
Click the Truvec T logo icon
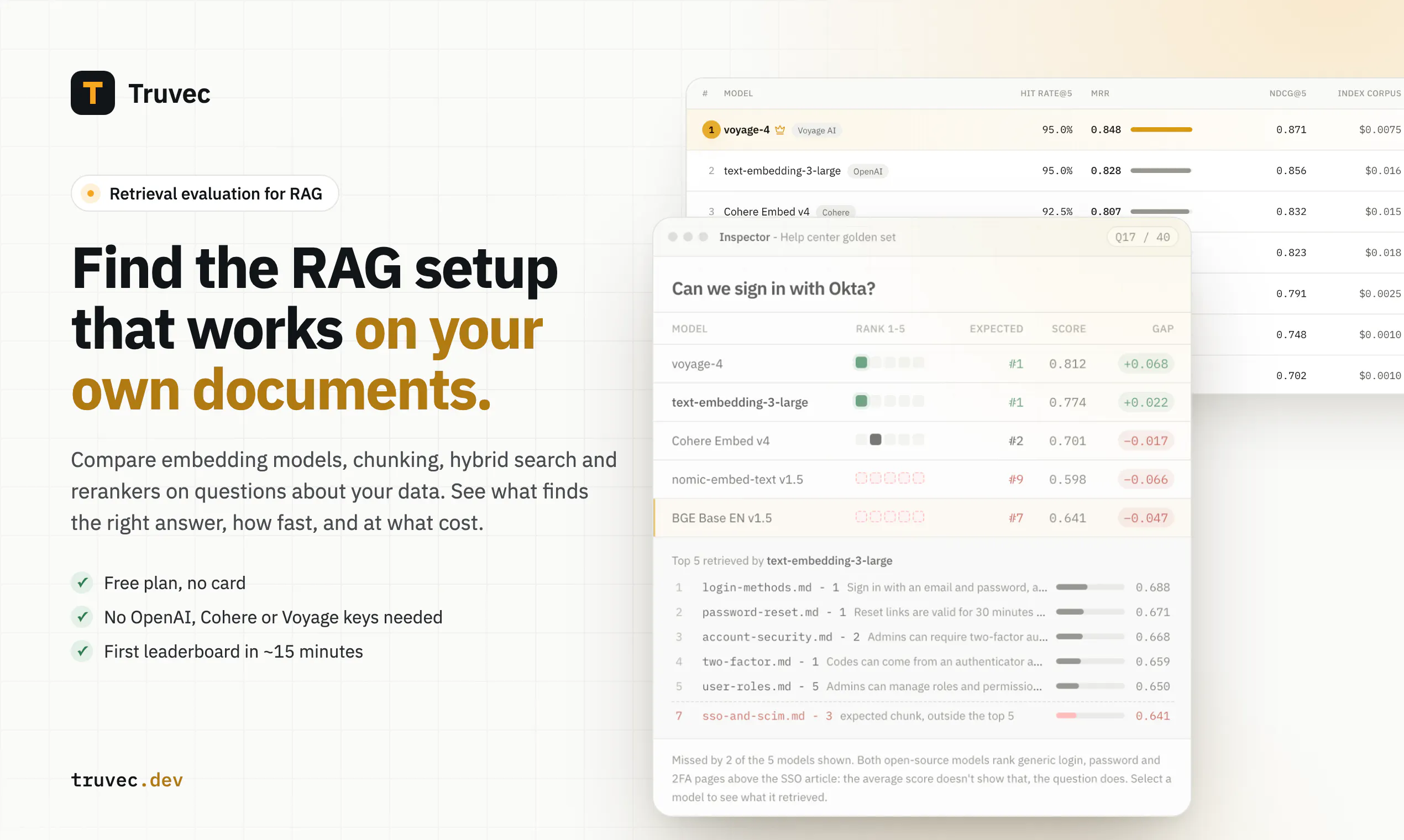tap(93, 93)
